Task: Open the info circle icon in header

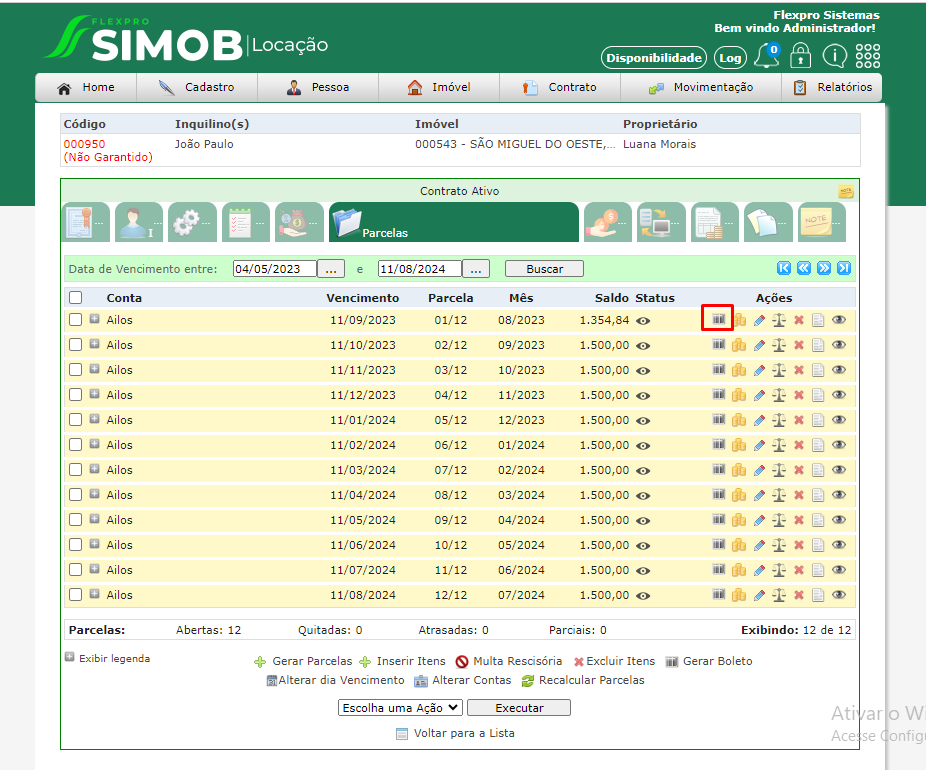Action: pyautogui.click(x=834, y=56)
